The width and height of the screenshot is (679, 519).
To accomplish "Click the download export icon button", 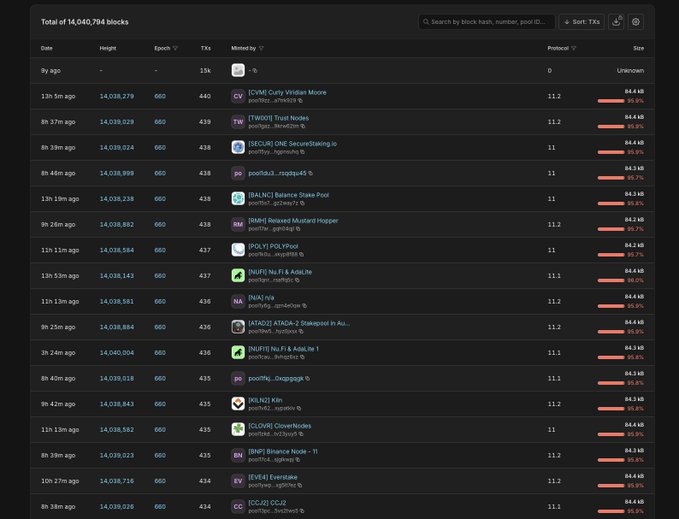I will tap(616, 22).
